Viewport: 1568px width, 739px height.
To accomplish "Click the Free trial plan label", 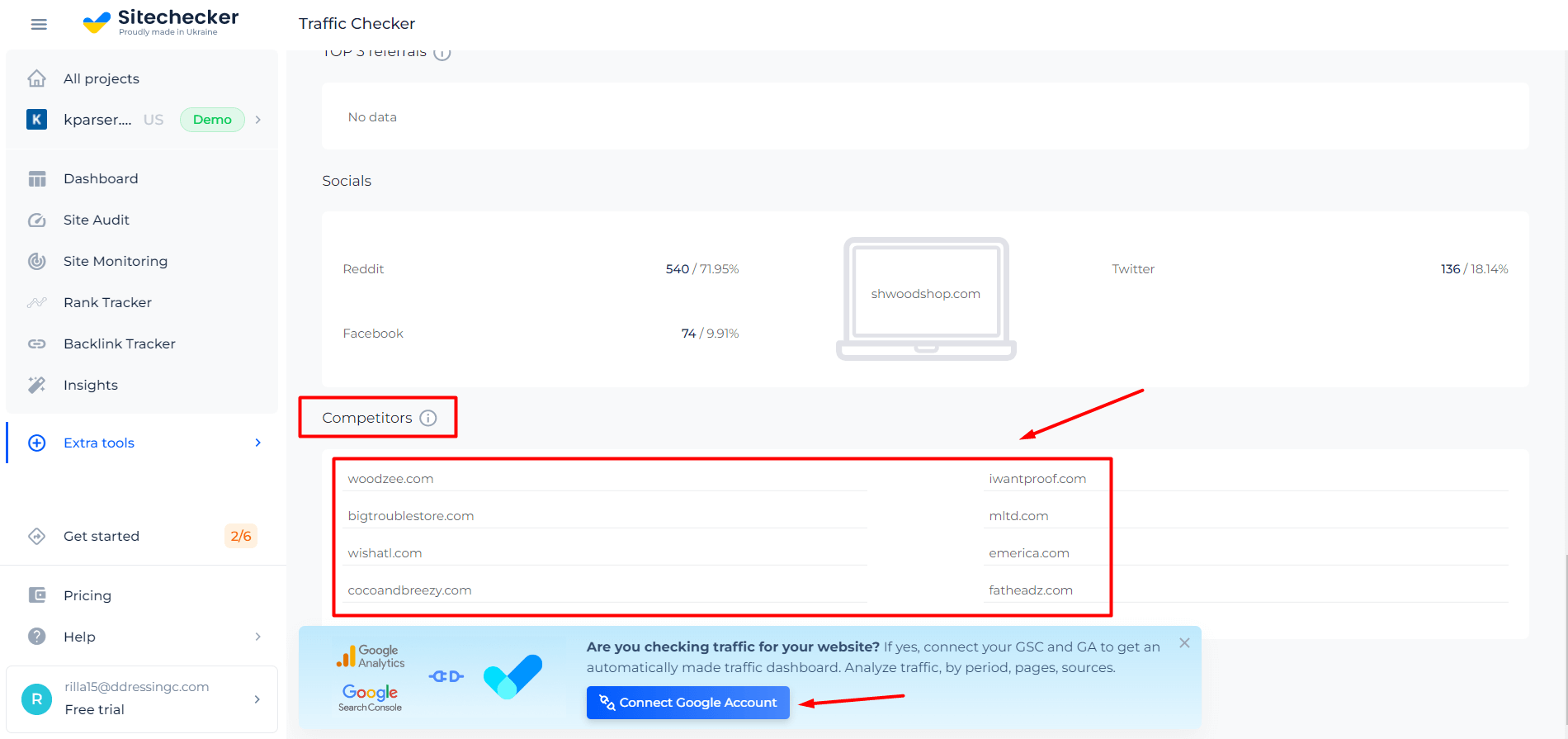I will tap(95, 710).
